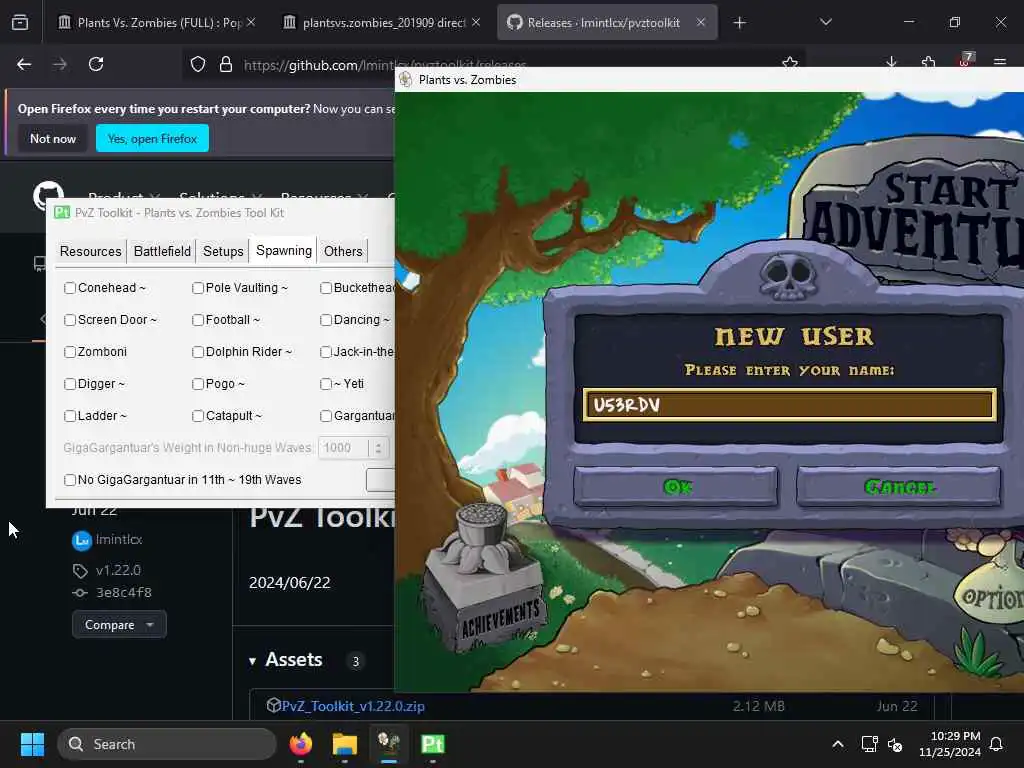1024x768 pixels.
Task: Click Cancel in New User dialog
Action: pyautogui.click(x=899, y=487)
